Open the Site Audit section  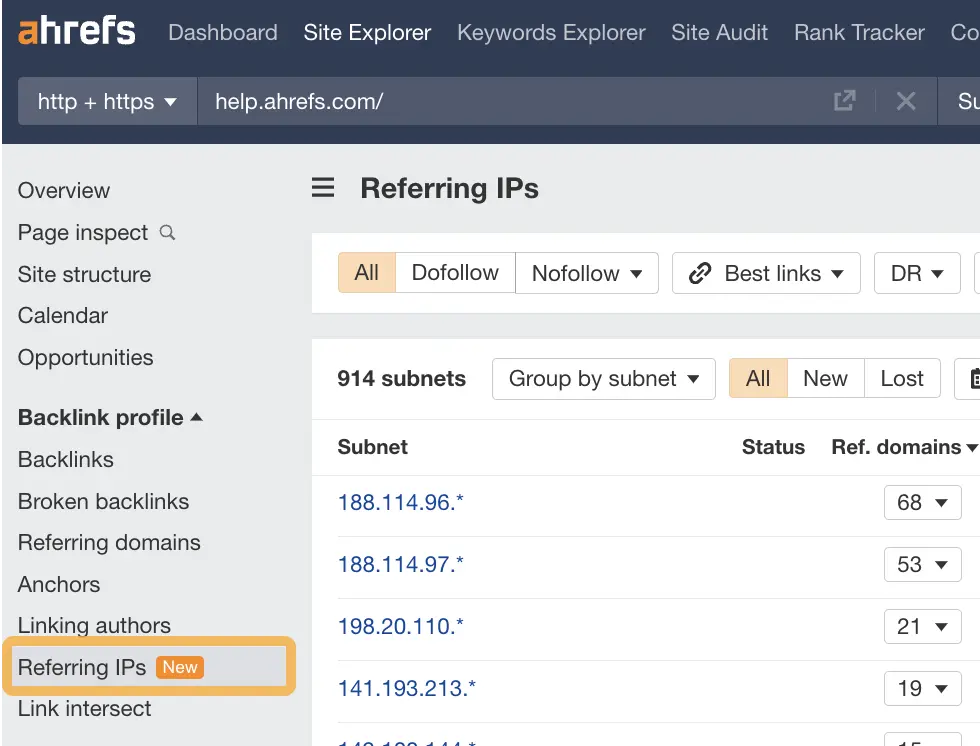point(719,32)
